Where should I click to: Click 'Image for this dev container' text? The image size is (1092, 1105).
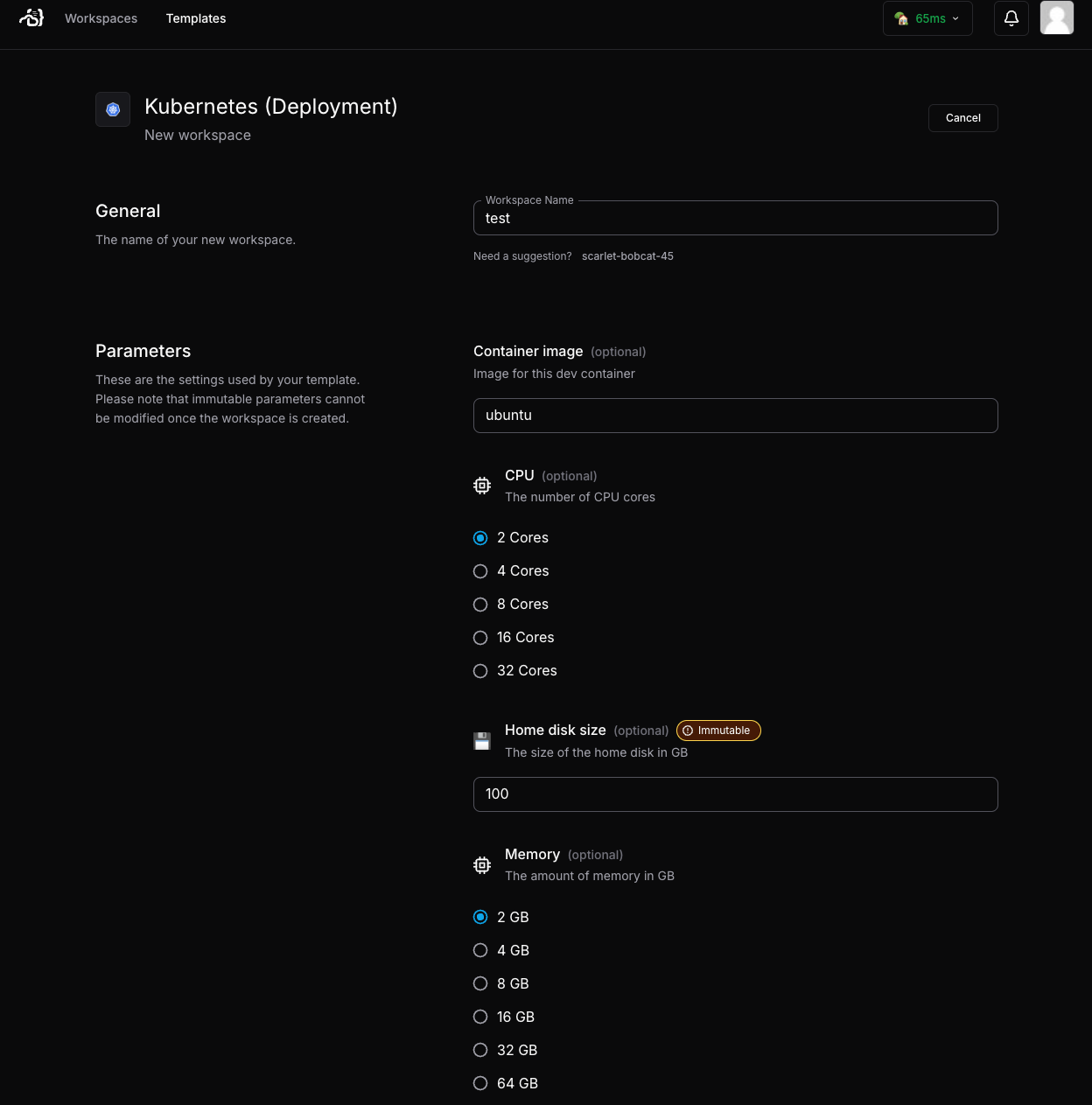[554, 374]
